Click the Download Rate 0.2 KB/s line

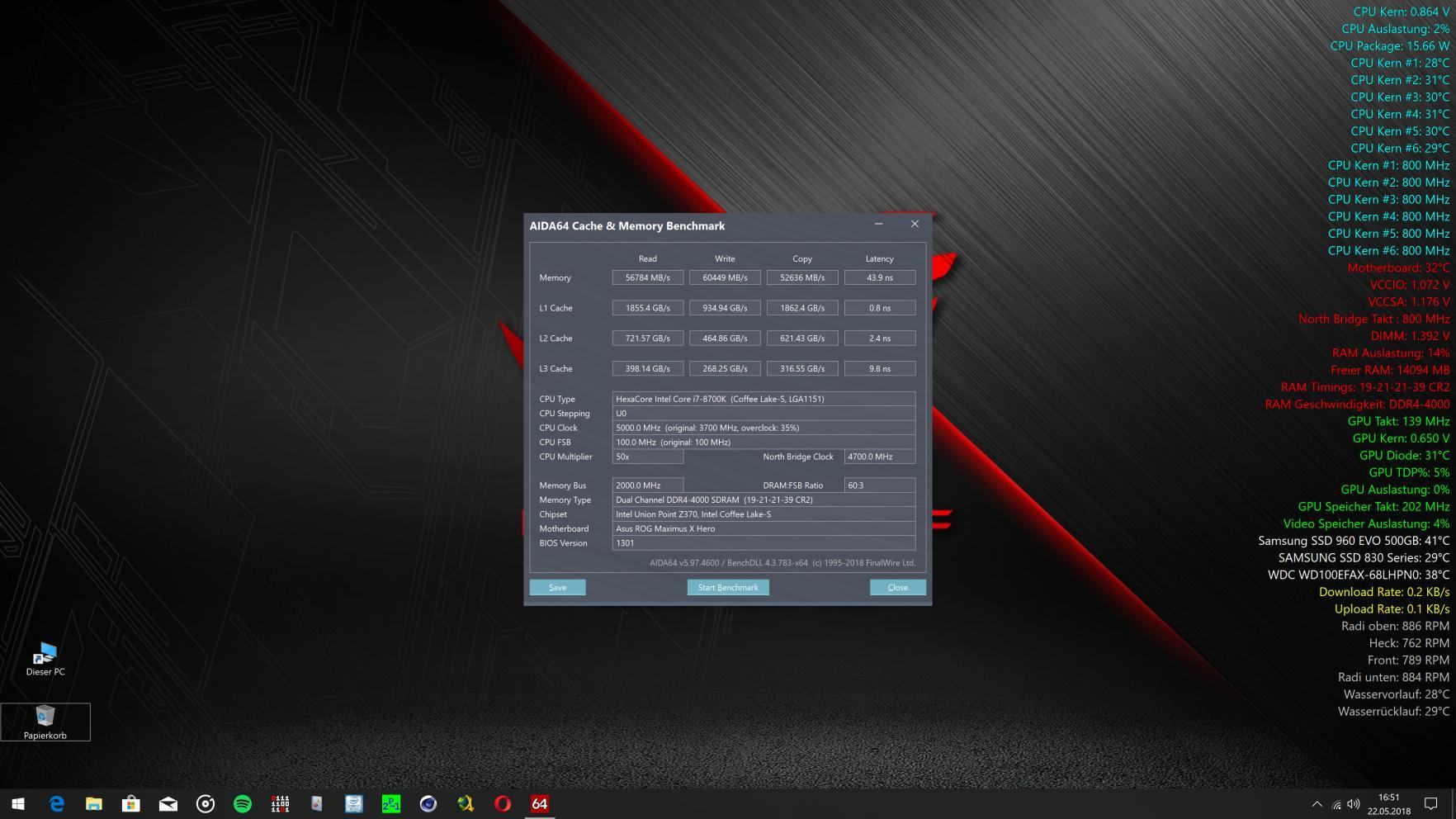[x=1384, y=592]
